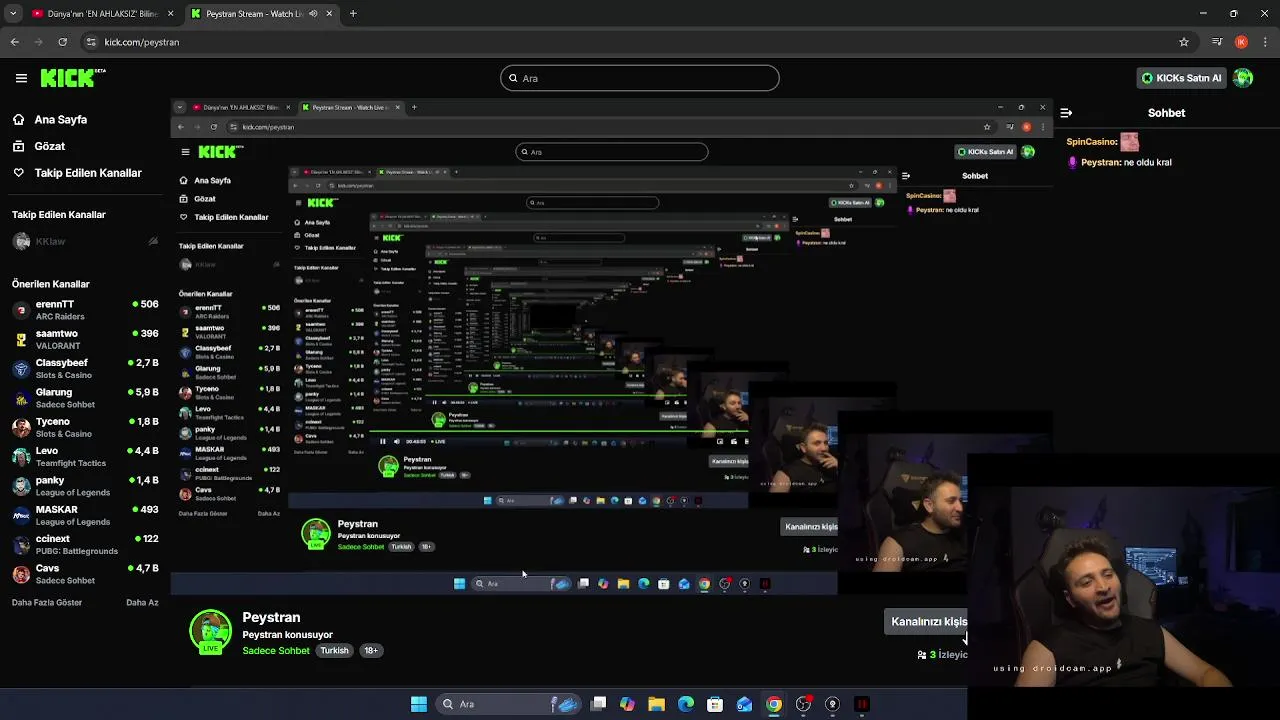Expand list with Daha Fazla Göster

[47, 602]
